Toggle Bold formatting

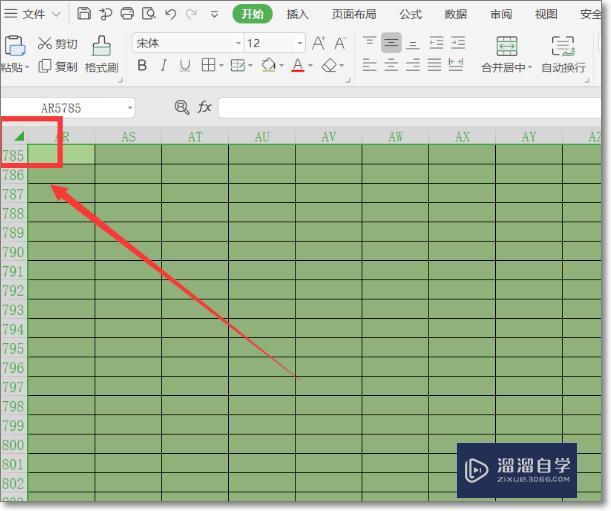[142, 65]
